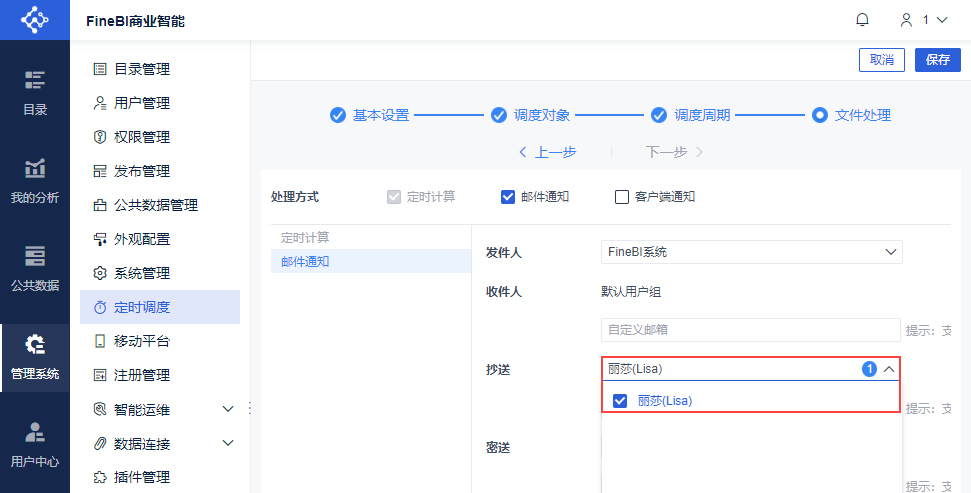The image size is (971, 493).
Task: Open the 目录 sidebar section
Action: [35, 93]
